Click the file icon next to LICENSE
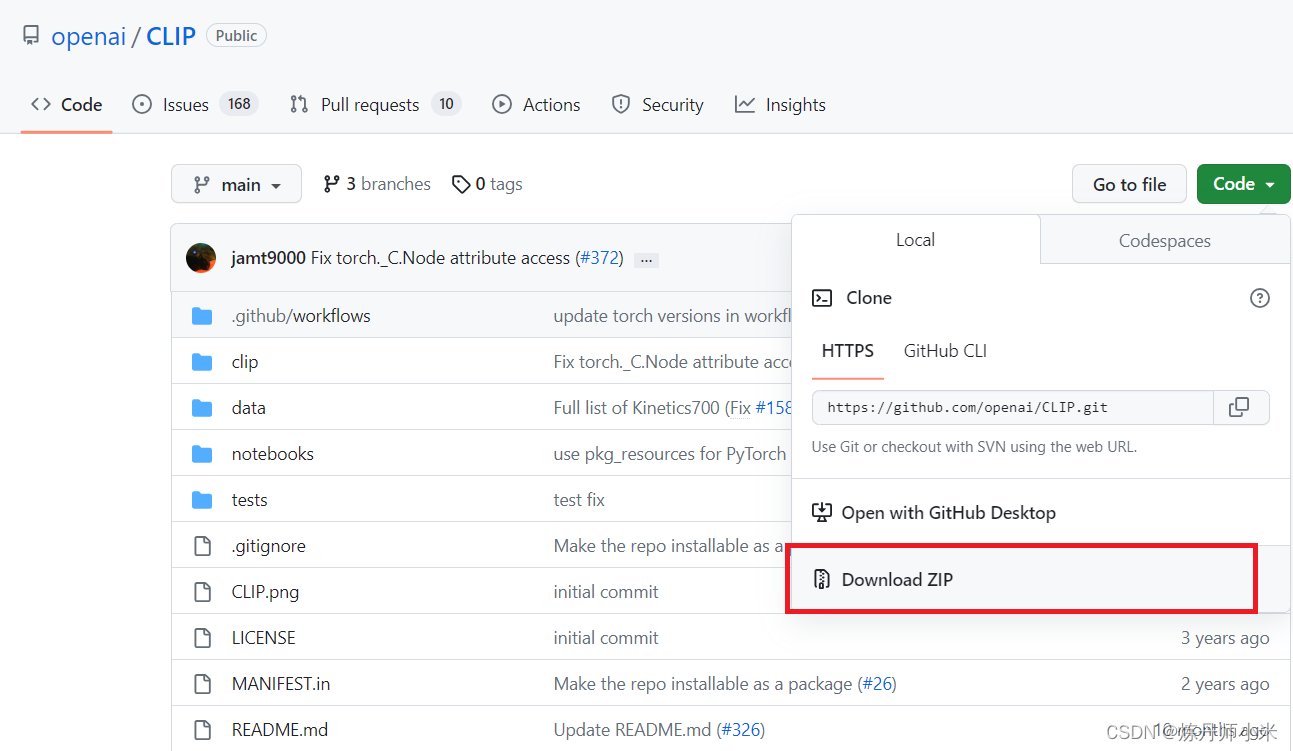This screenshot has width=1293, height=751. click(x=202, y=638)
